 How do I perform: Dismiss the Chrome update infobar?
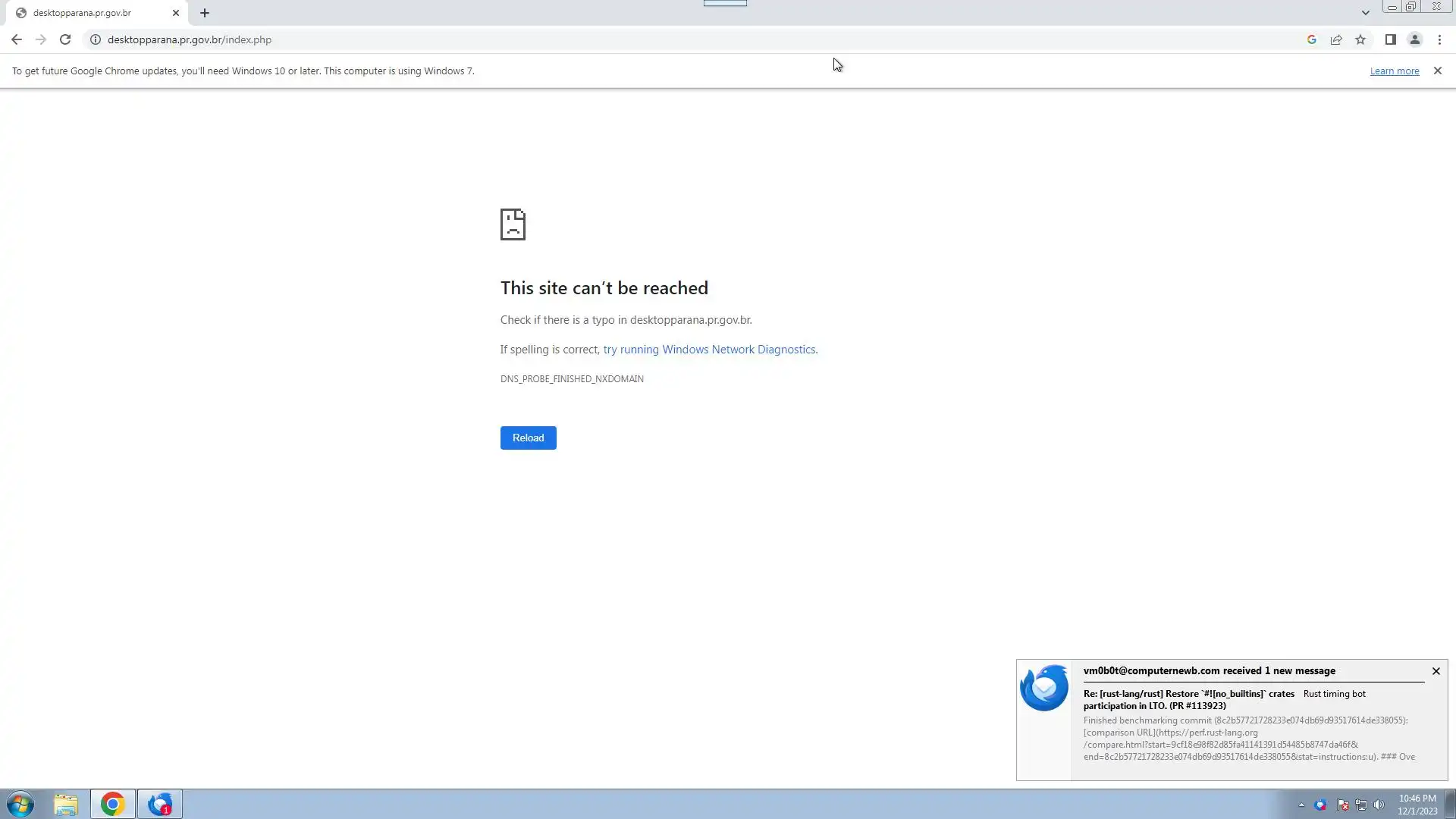pos(1437,71)
